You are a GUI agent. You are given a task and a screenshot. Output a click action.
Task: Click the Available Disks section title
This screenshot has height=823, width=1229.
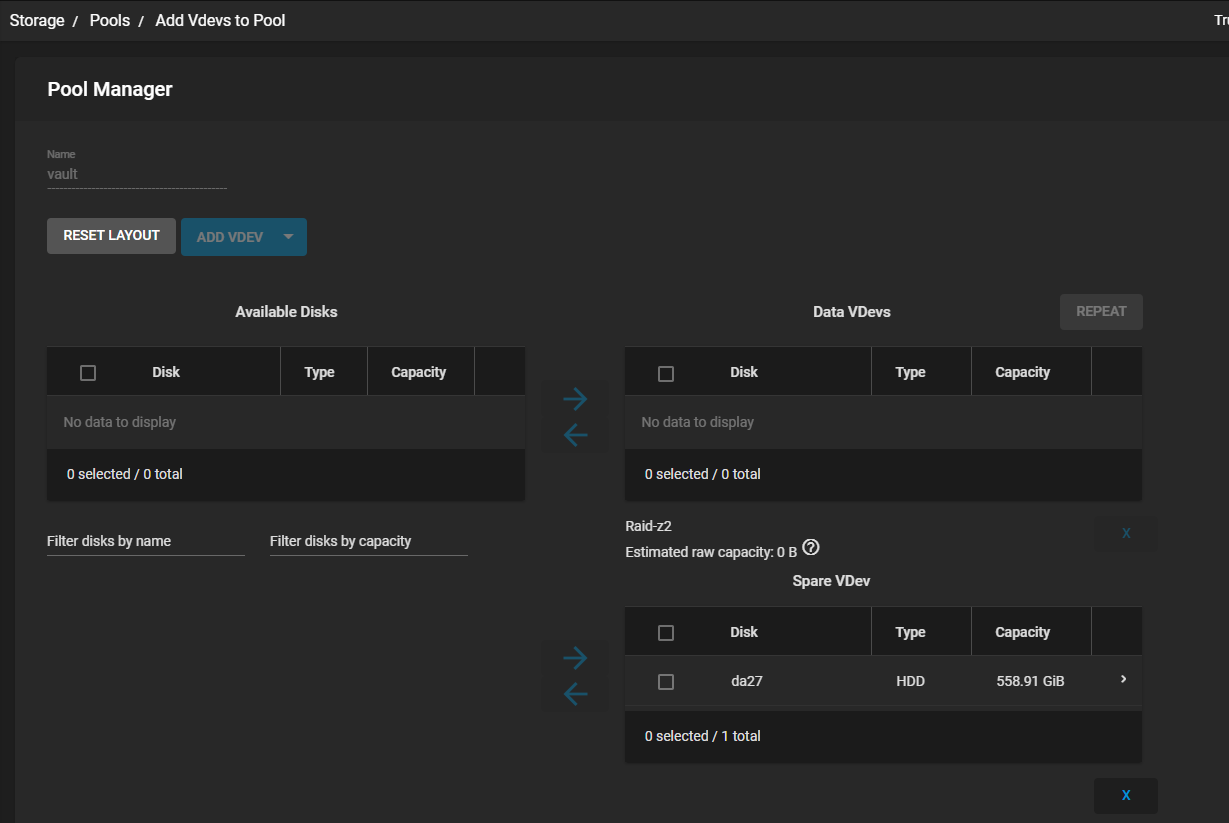[286, 312]
